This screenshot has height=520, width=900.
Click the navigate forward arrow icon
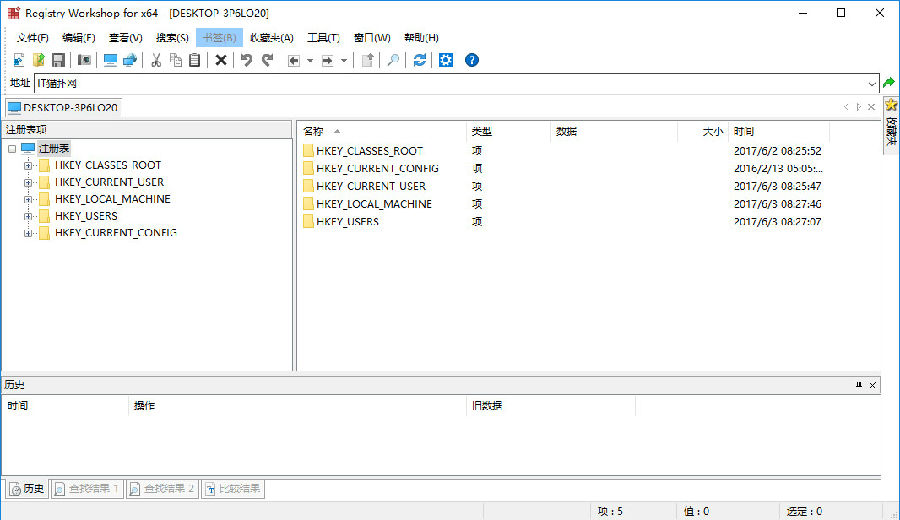point(328,60)
